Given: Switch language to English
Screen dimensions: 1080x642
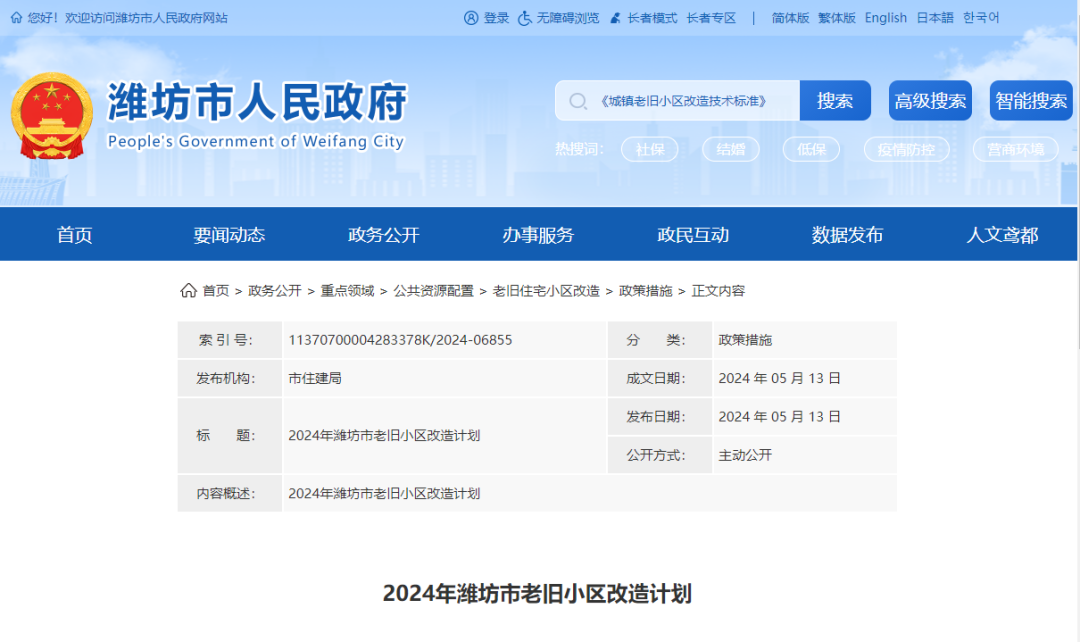Looking at the screenshot, I should pos(886,18).
